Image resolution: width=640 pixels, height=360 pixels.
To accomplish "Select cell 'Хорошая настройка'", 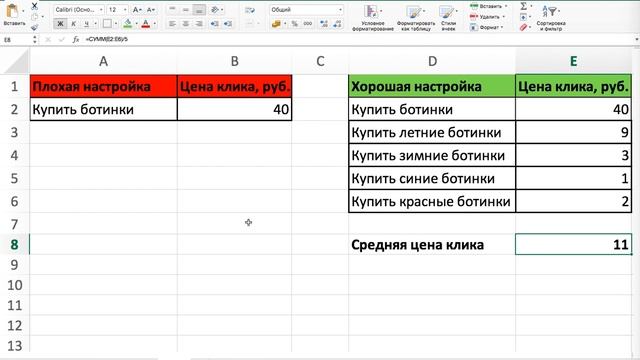I will [432, 86].
